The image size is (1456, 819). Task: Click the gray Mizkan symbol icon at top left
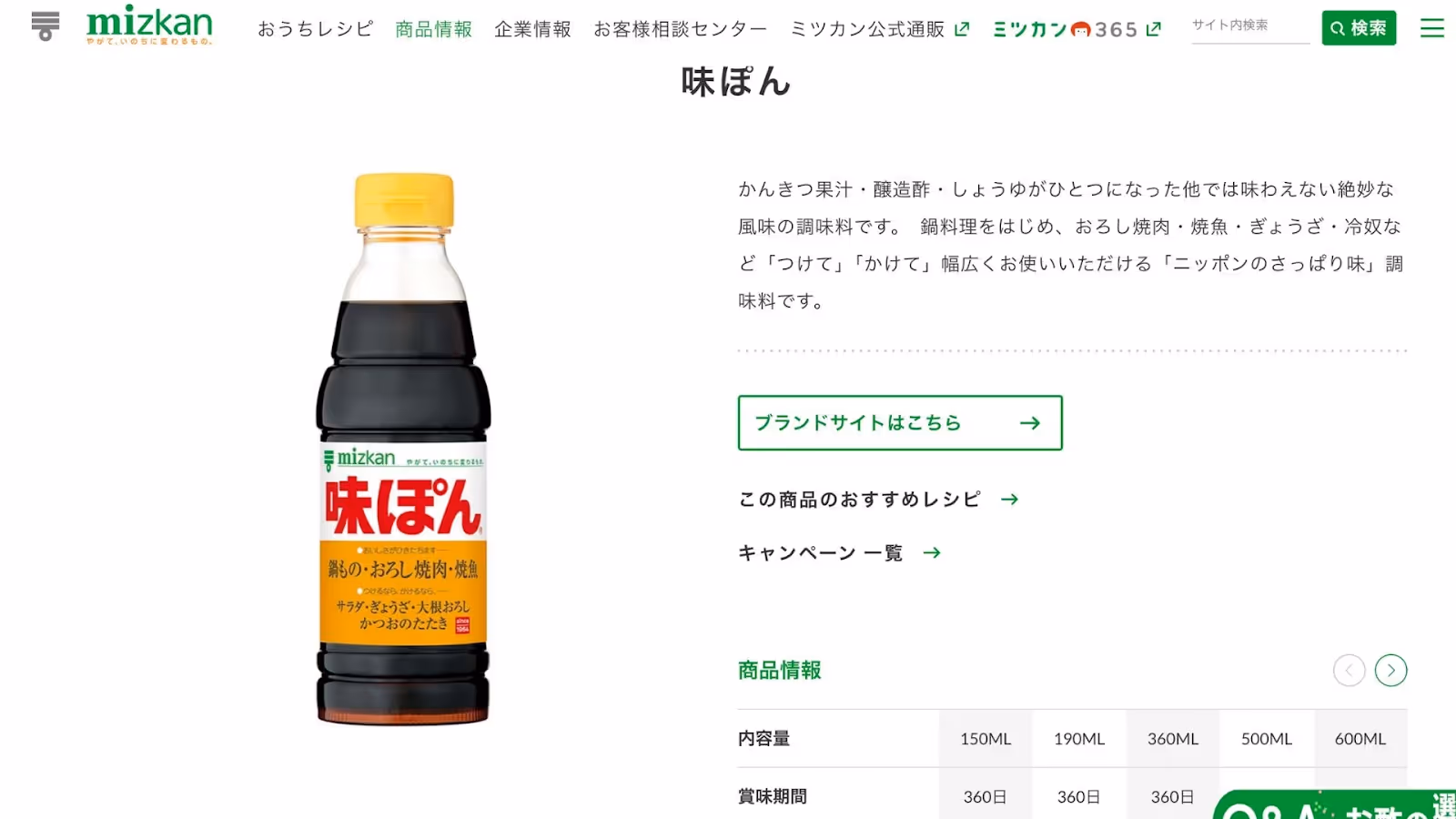(x=45, y=25)
